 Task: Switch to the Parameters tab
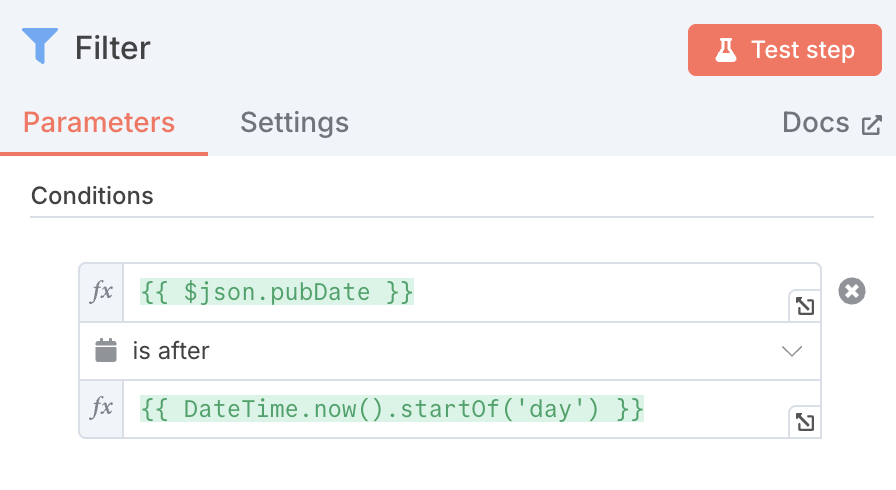pos(99,123)
